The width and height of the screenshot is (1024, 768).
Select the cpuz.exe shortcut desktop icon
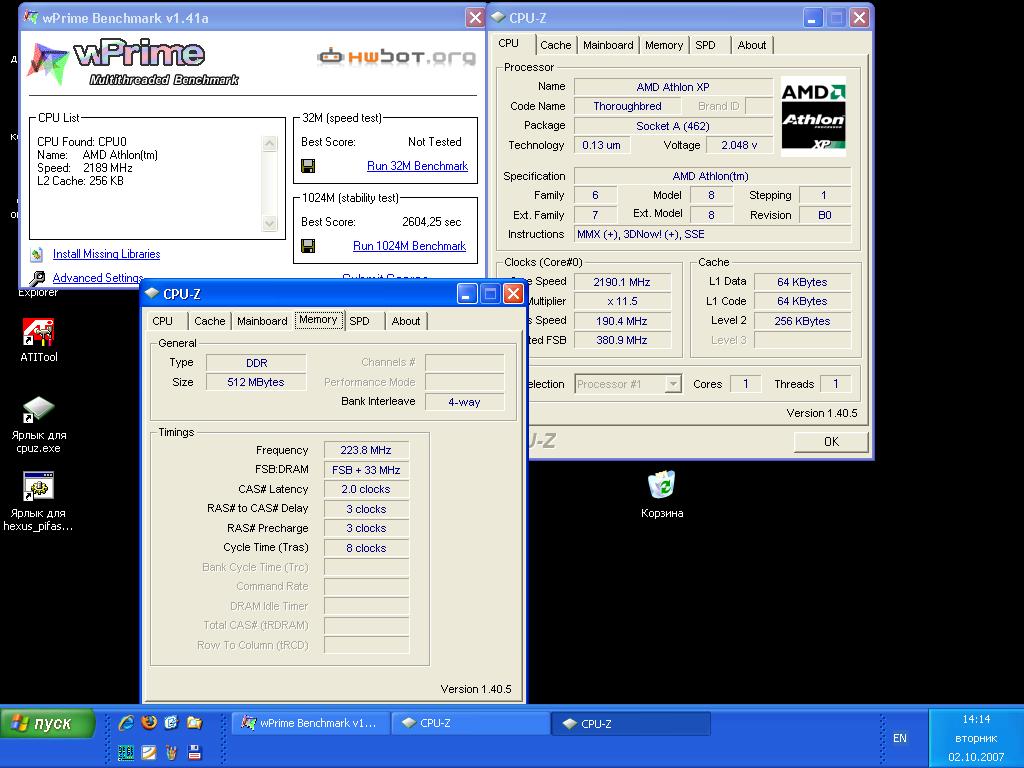[39, 425]
